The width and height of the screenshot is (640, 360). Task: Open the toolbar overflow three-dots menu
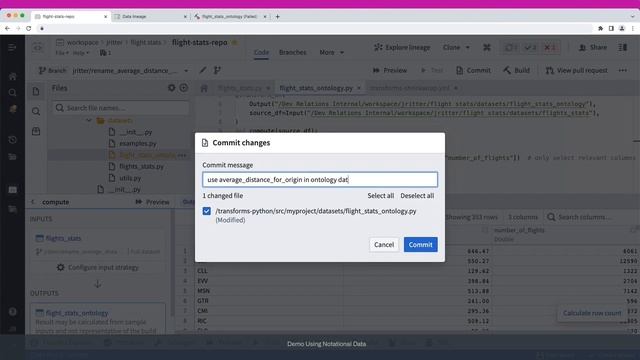622,70
